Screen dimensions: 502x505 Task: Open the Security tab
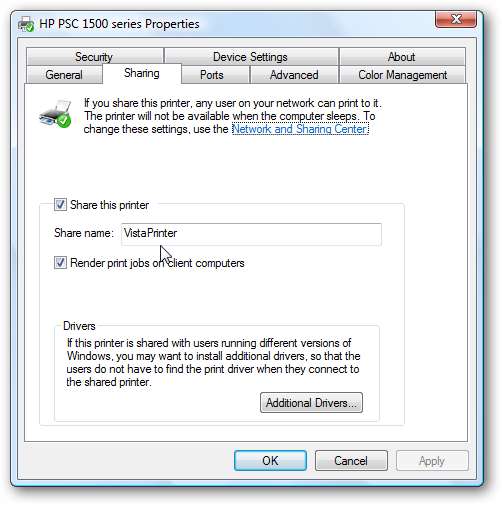(x=94, y=57)
